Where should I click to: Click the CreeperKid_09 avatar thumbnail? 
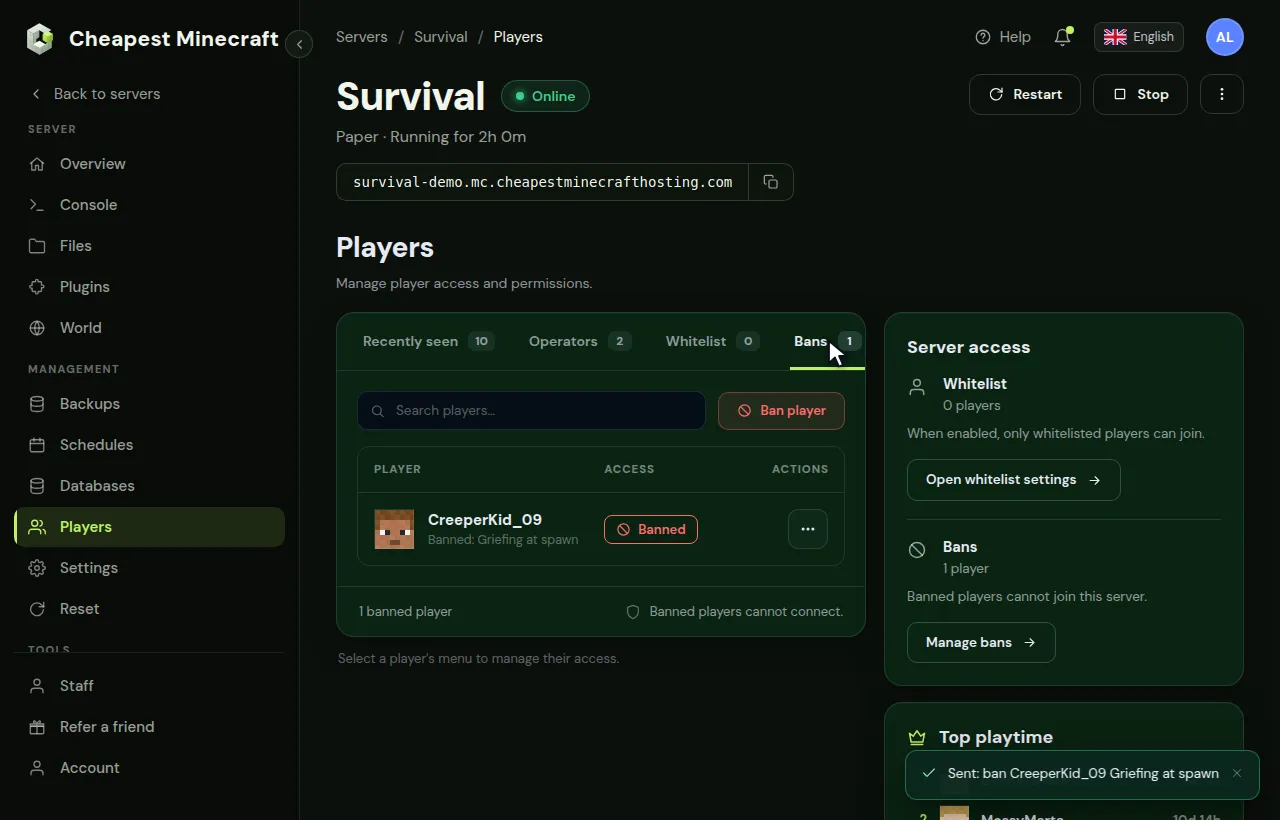click(394, 529)
